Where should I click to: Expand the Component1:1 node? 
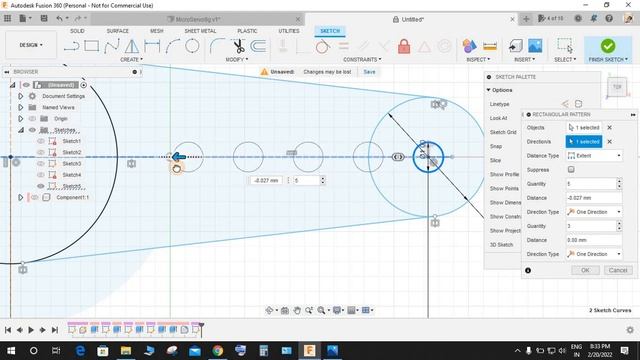click(x=20, y=198)
